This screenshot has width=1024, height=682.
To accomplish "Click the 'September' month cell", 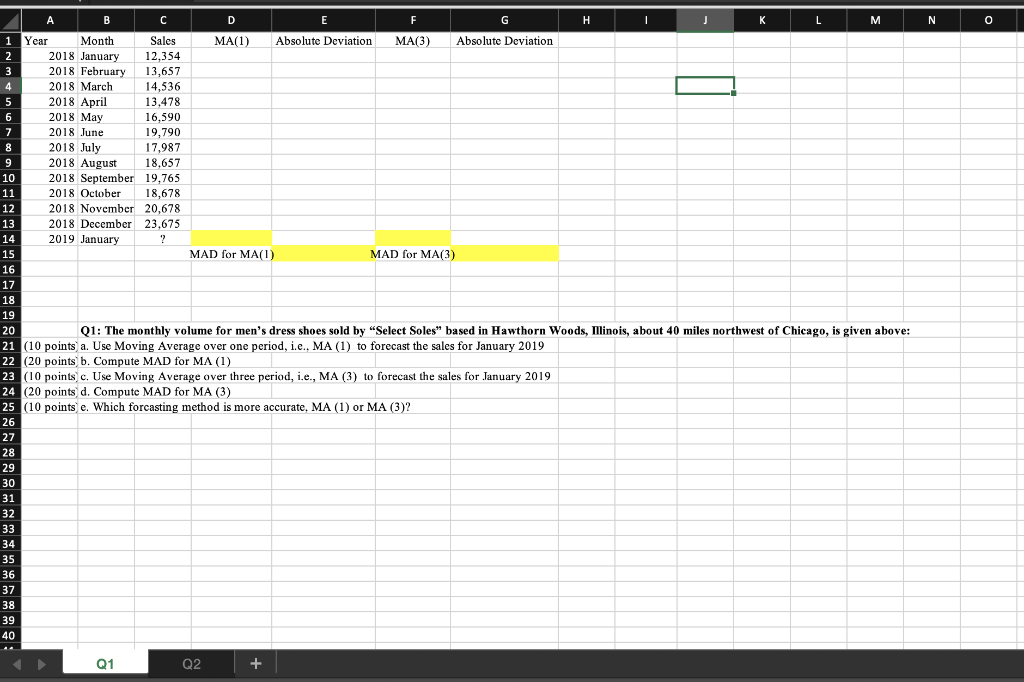I will [106, 178].
